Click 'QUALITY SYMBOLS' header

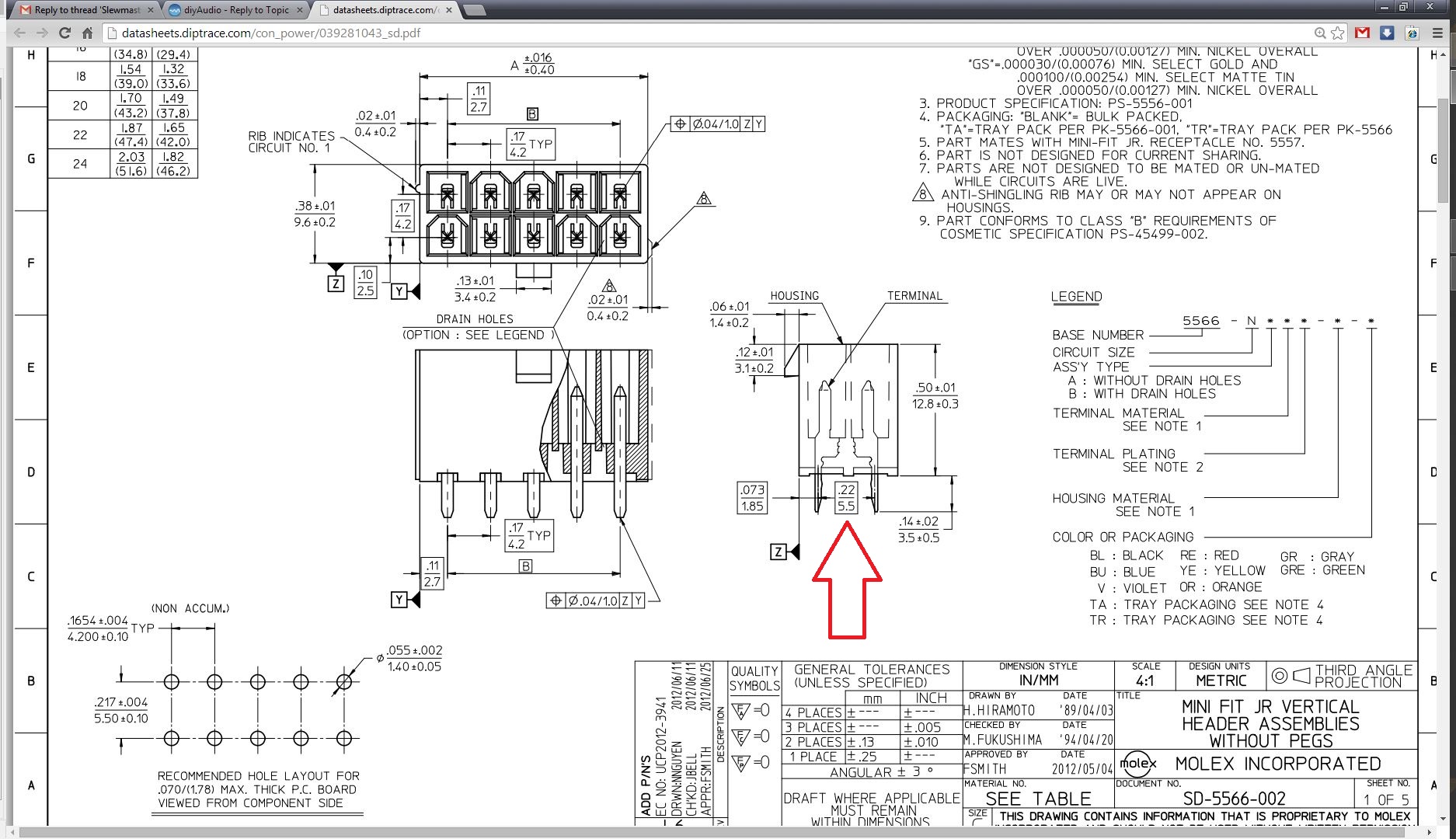(x=754, y=678)
